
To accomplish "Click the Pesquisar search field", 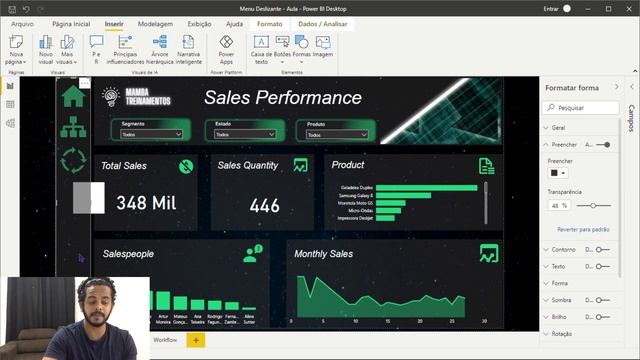I will click(581, 108).
